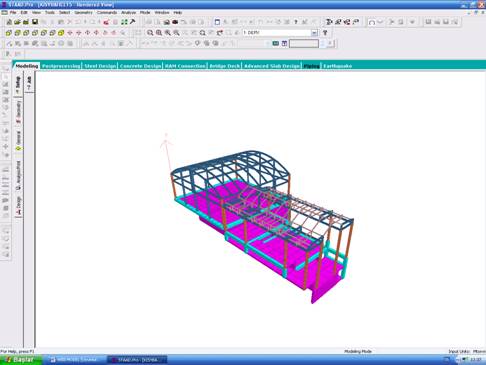Select the Concrete Design tab
486x365 pixels.
point(140,66)
